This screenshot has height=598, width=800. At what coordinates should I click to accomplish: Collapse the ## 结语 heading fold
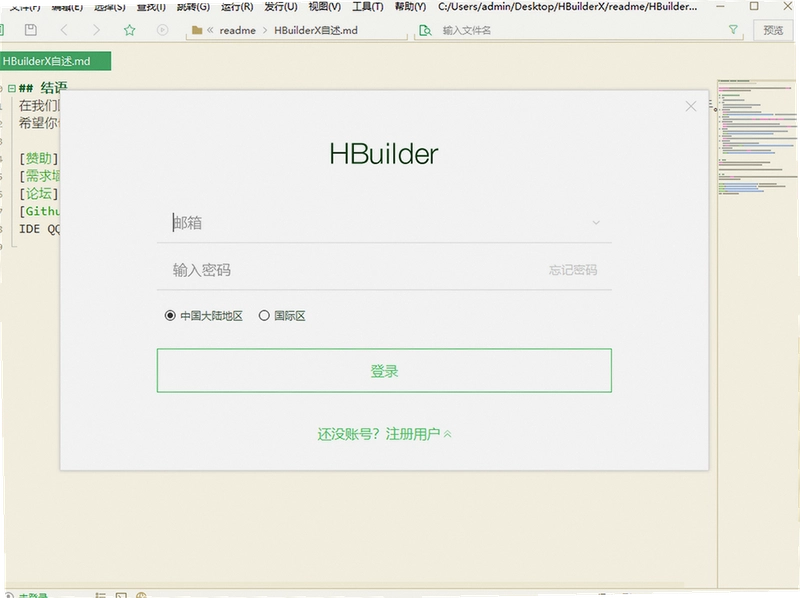tap(12, 88)
